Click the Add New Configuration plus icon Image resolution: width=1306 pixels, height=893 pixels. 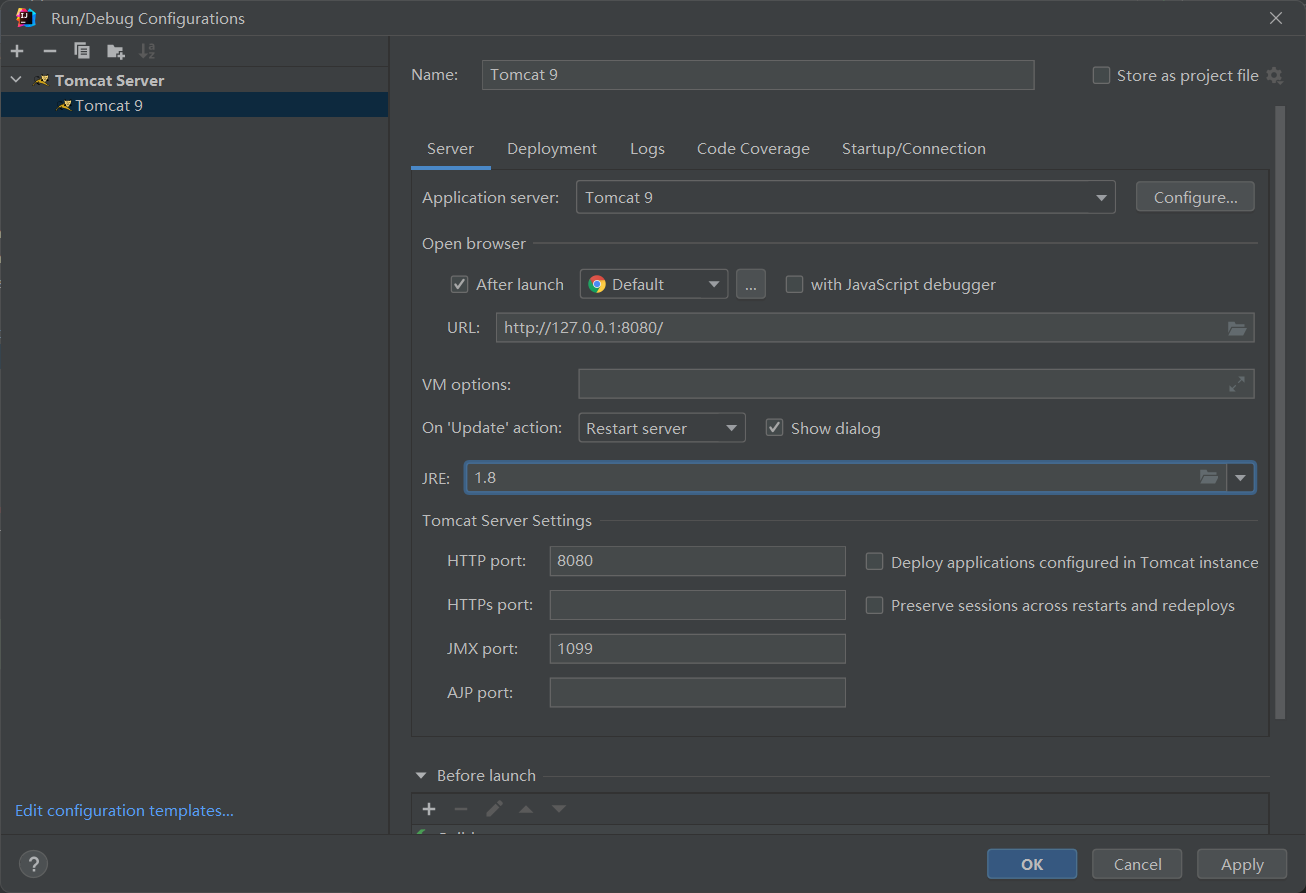pos(17,51)
